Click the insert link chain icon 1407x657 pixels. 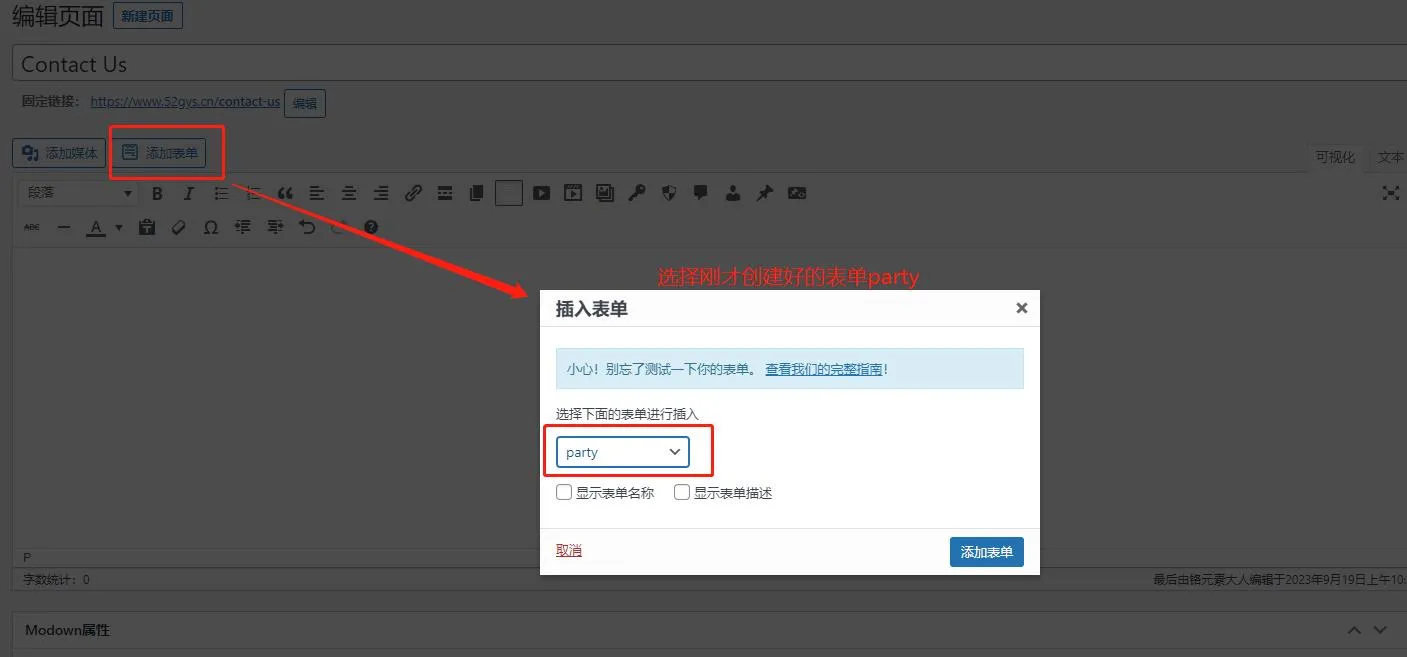coord(413,193)
